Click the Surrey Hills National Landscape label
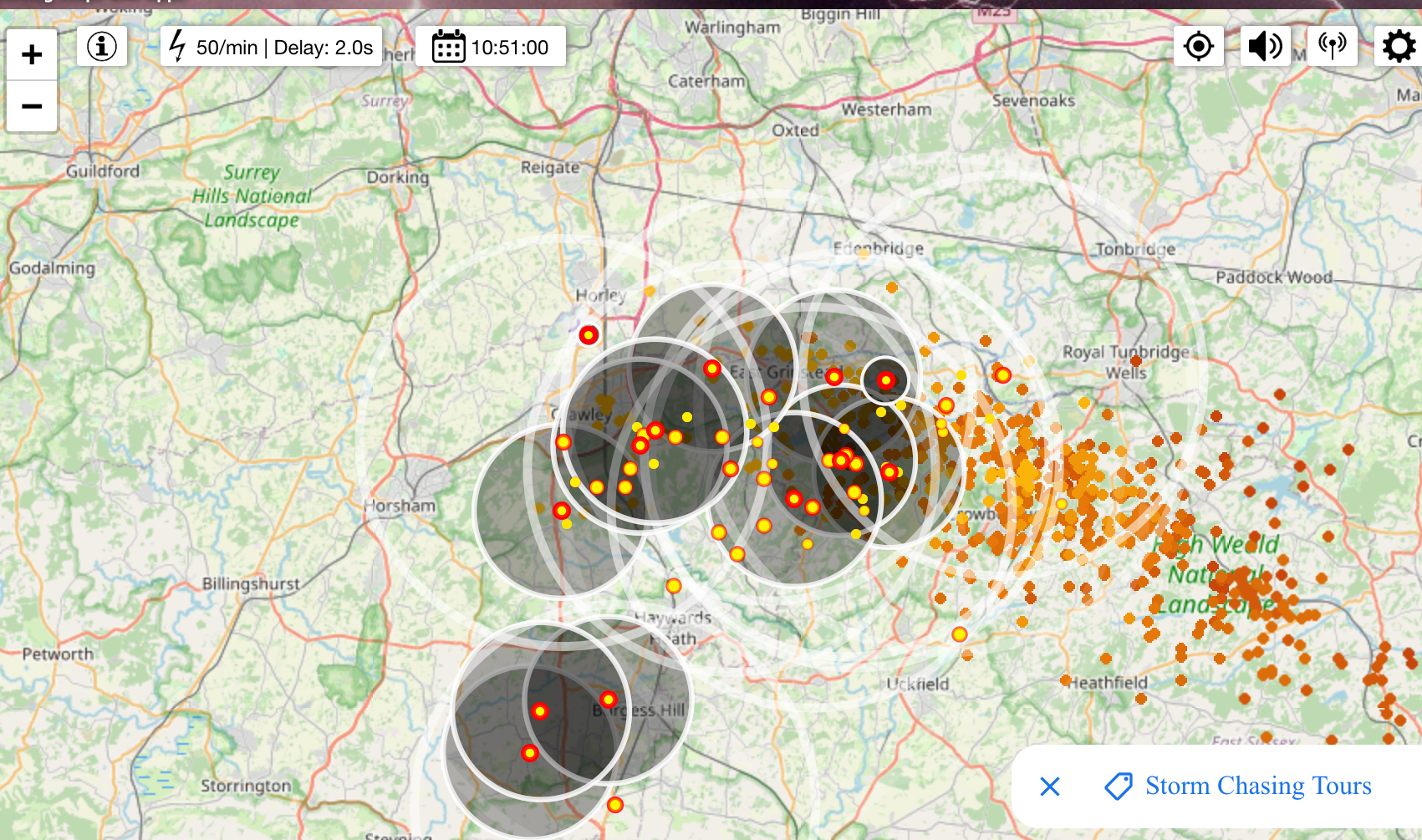This screenshot has height=840, width=1422. [x=252, y=196]
